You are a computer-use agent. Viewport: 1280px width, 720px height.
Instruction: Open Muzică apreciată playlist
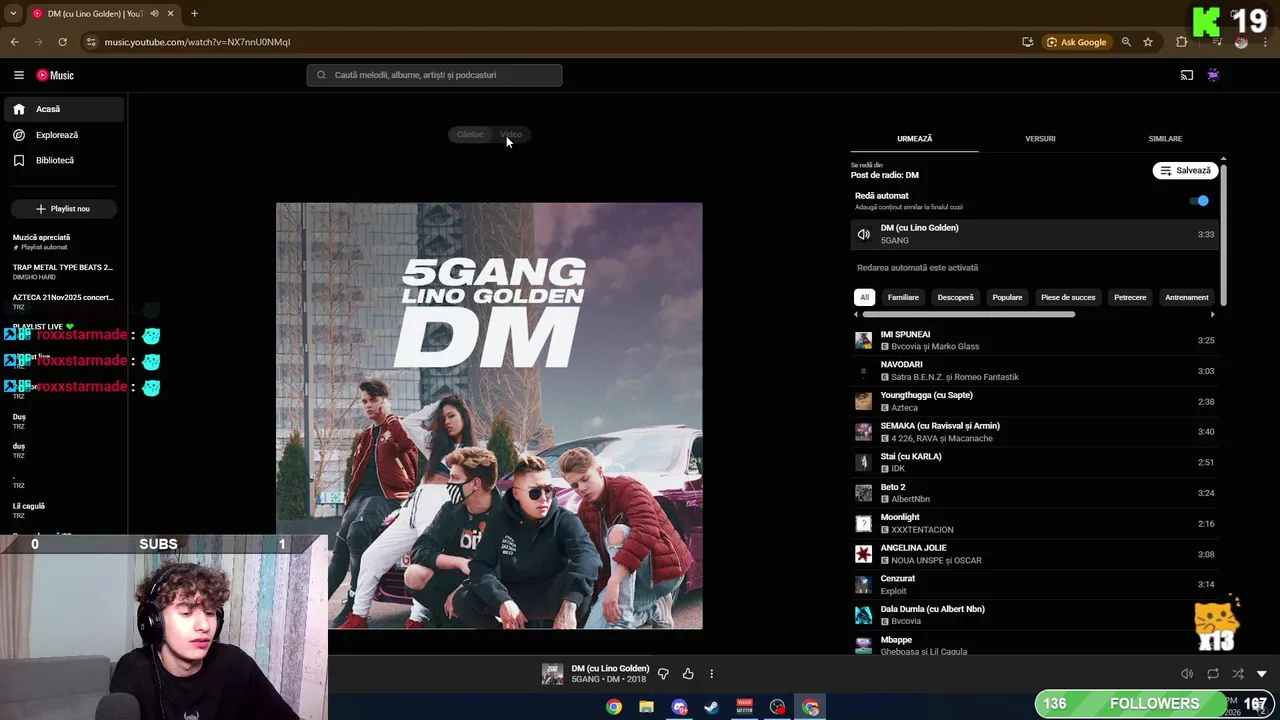64,242
